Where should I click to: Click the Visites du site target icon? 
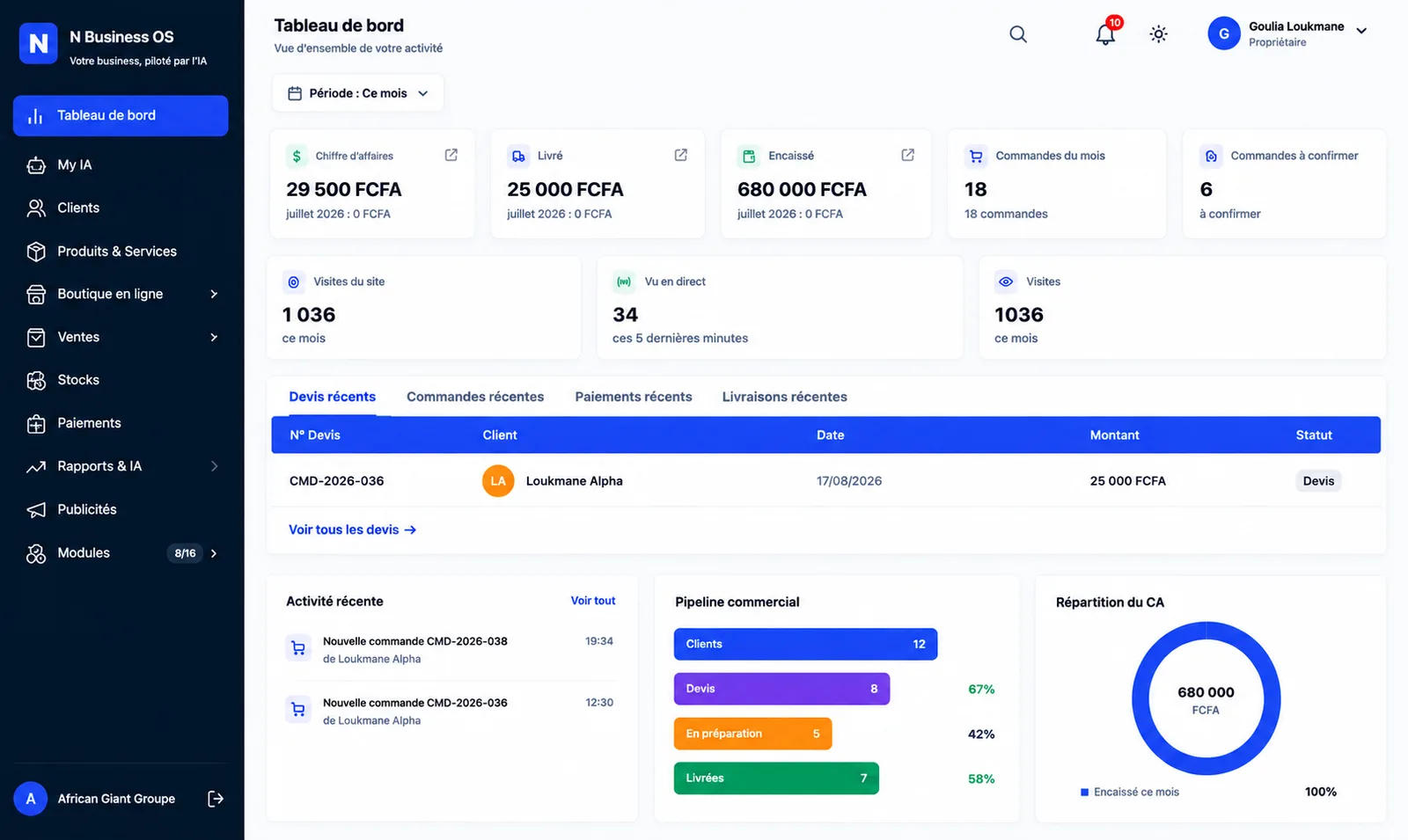294,281
